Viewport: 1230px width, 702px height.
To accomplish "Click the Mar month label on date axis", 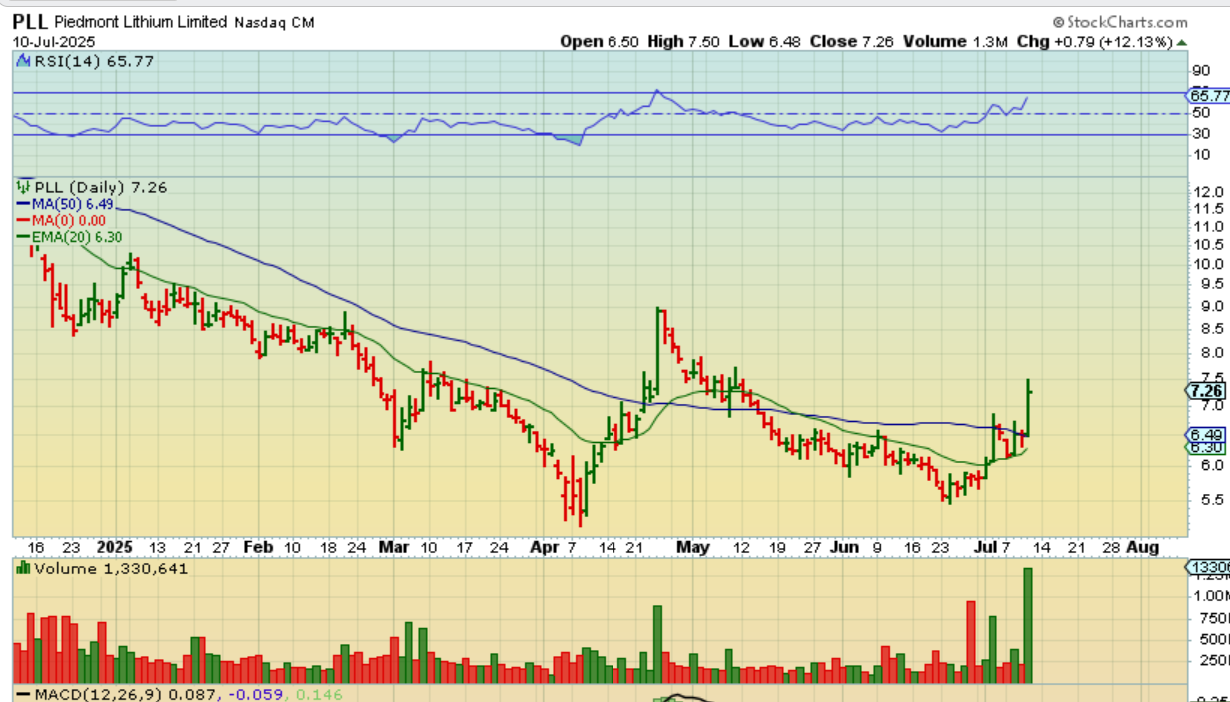I will click(394, 547).
